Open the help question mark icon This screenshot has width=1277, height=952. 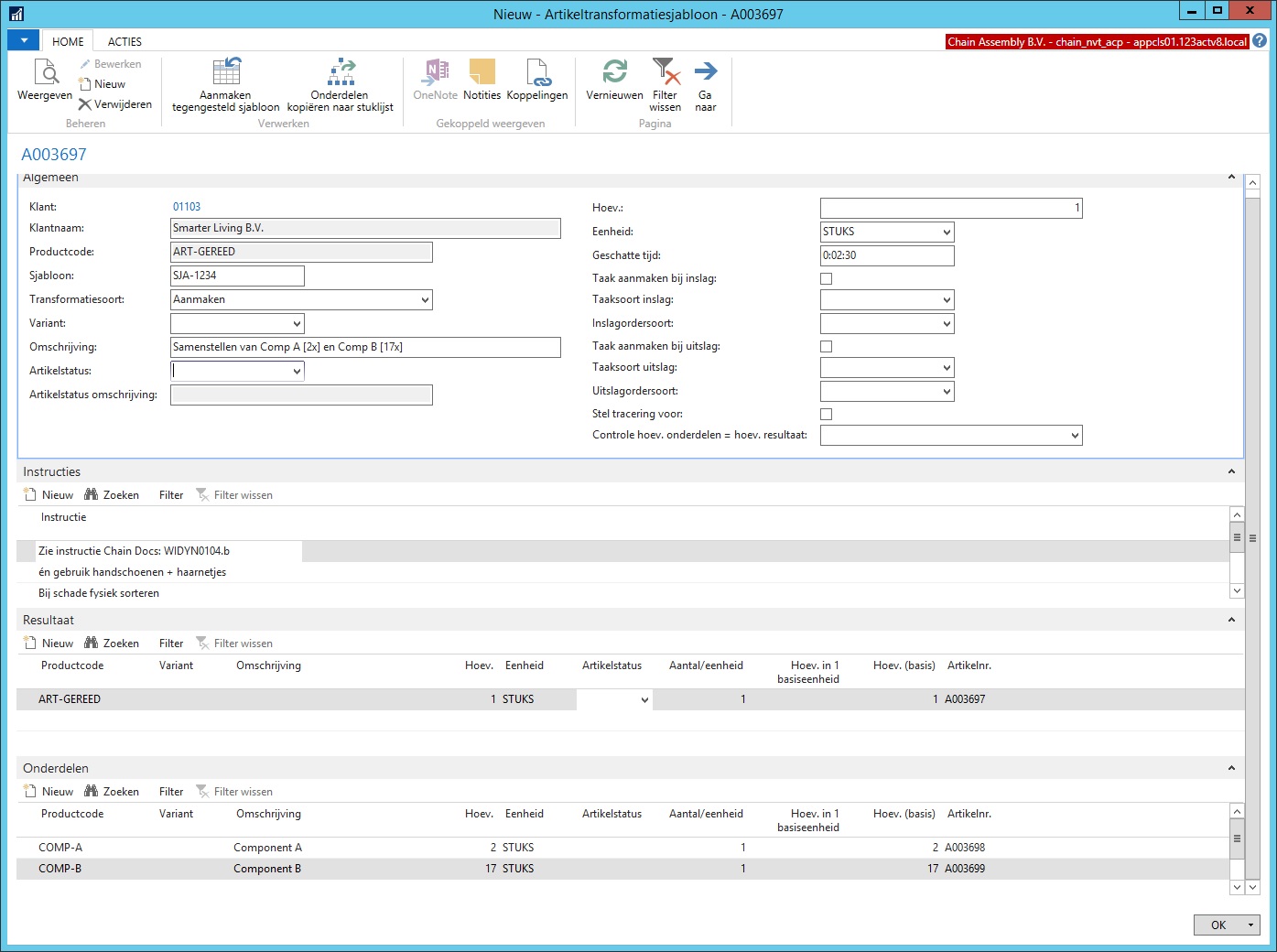pyautogui.click(x=1260, y=41)
